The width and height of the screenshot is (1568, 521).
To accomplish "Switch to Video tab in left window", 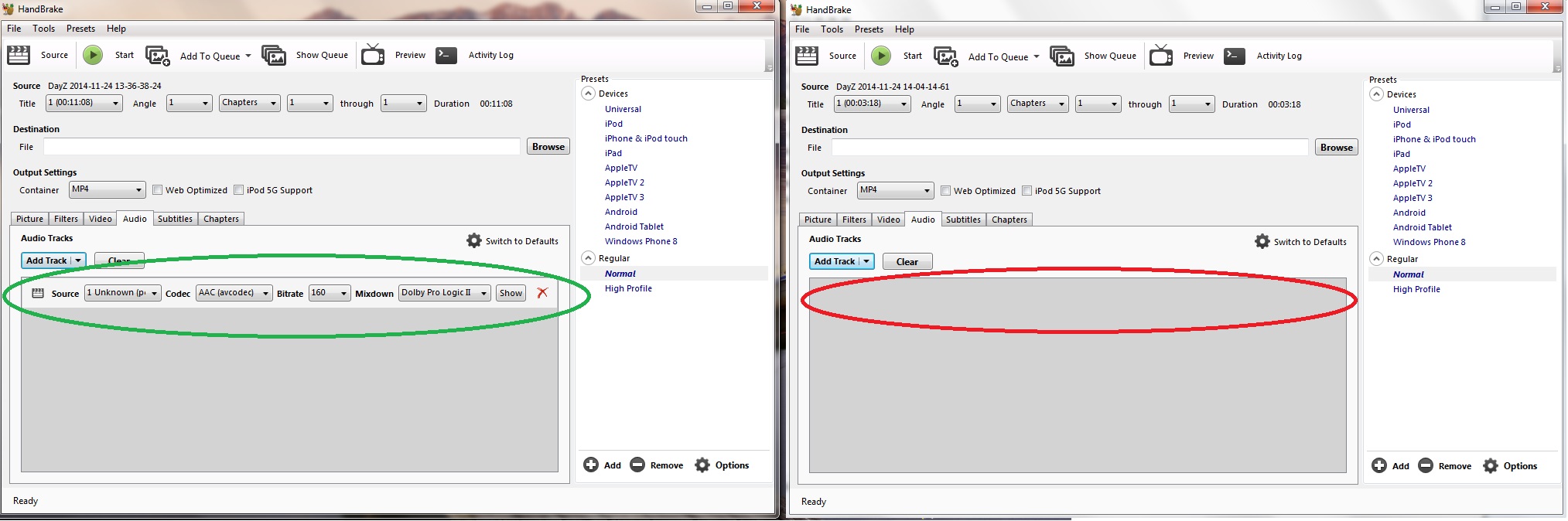I will [x=101, y=219].
